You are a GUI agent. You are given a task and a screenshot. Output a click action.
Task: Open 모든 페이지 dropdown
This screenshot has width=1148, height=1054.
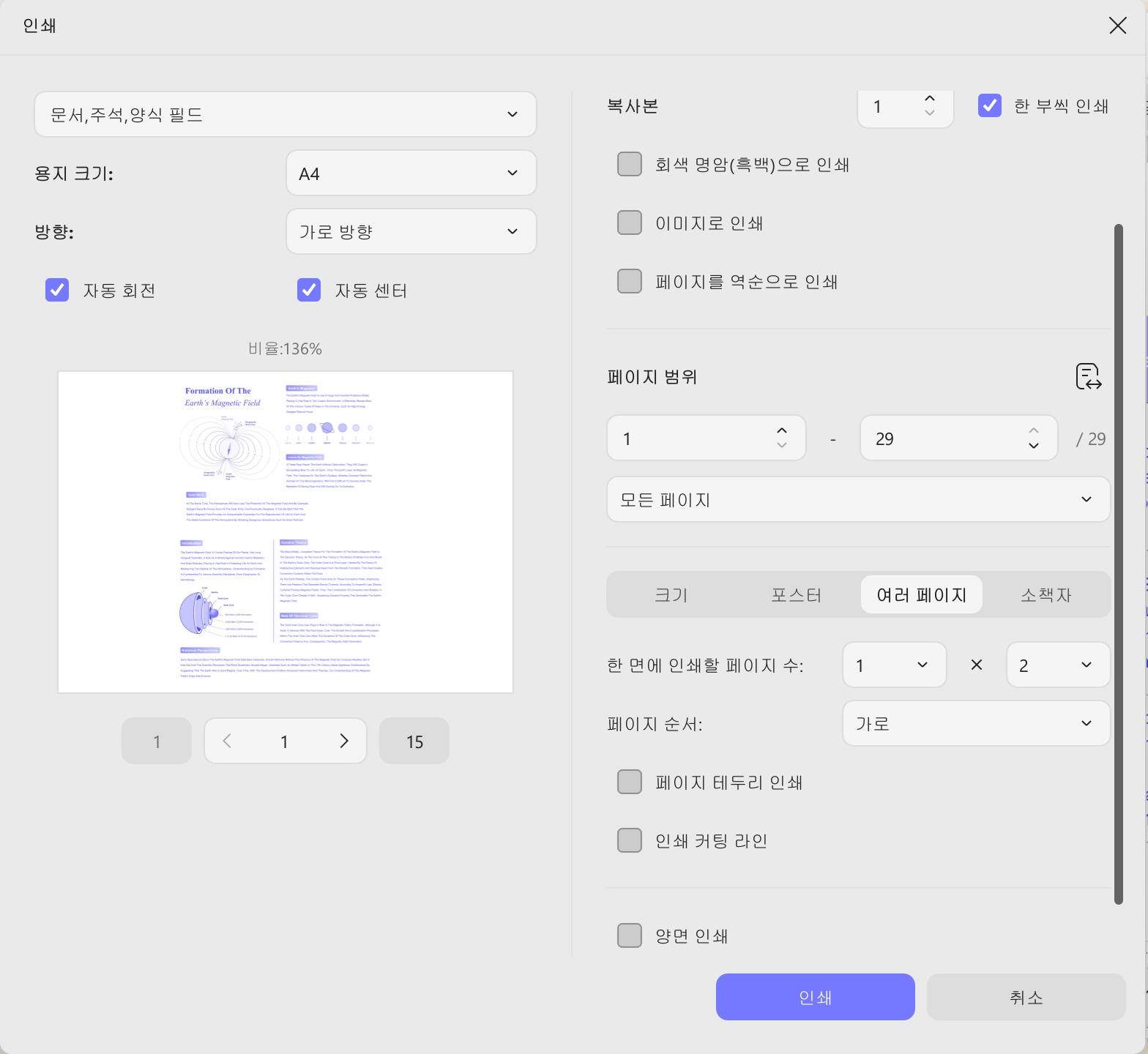click(859, 499)
